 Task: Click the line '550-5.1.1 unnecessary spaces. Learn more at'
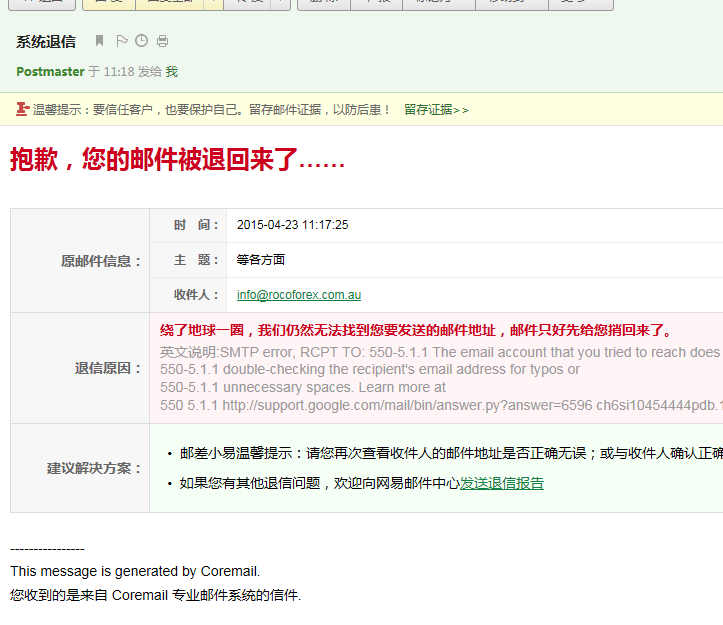[303, 387]
